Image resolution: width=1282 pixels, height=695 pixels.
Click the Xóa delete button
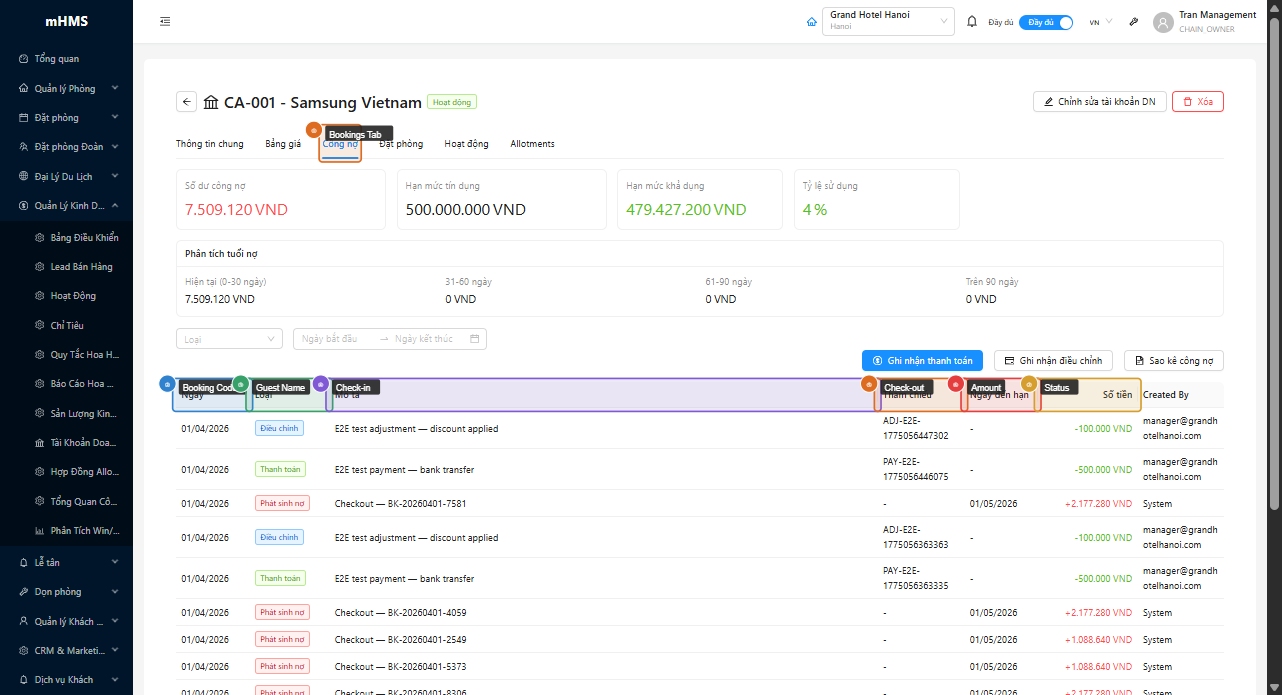(x=1197, y=102)
